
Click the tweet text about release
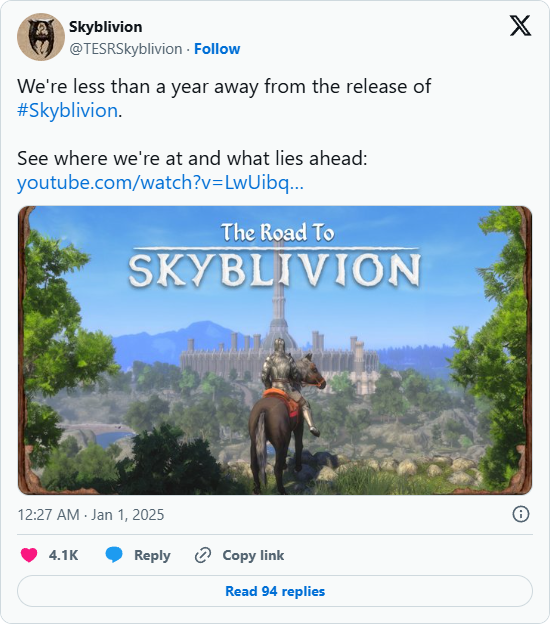point(224,99)
